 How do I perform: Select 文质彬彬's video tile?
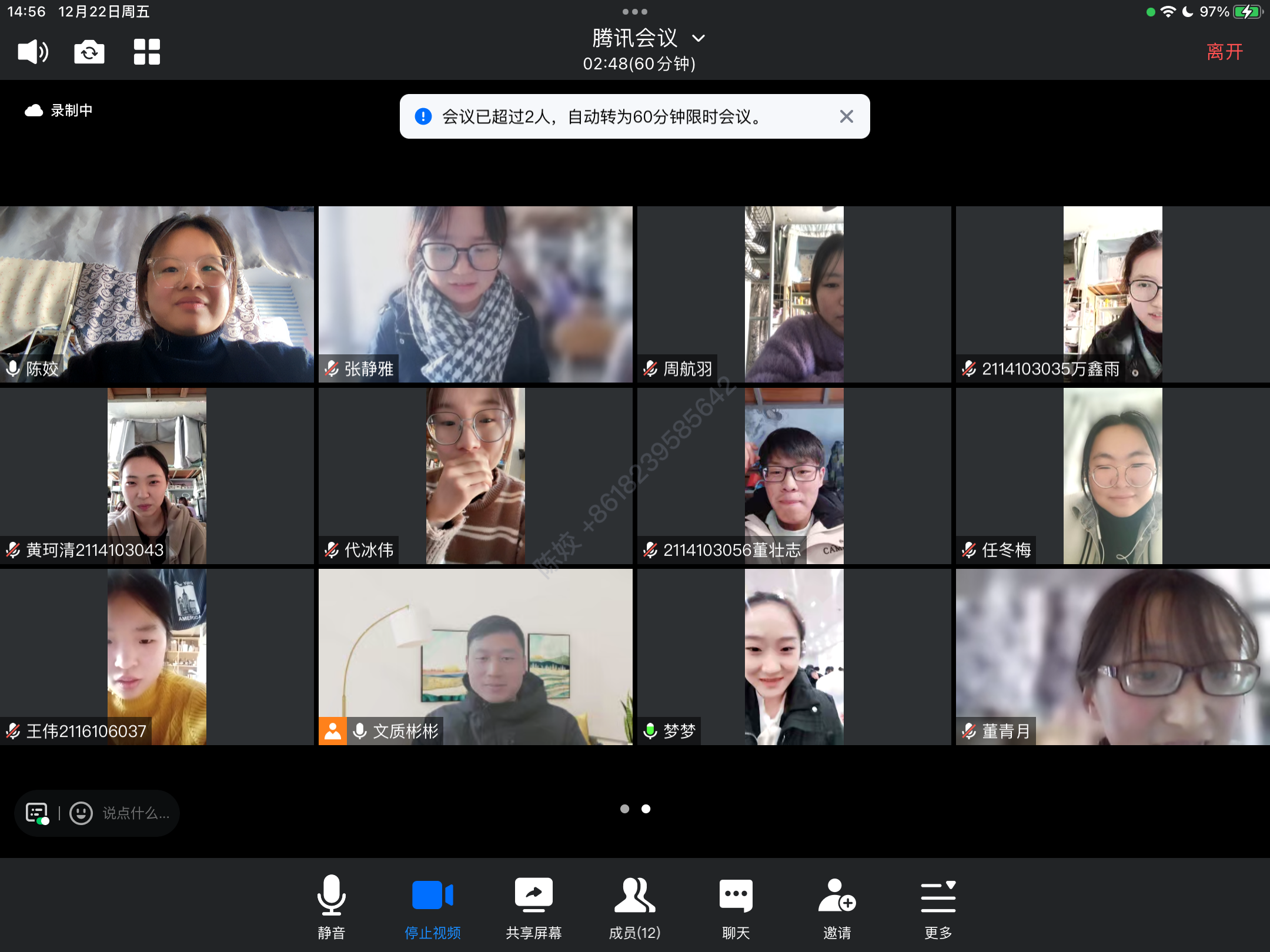(475, 656)
